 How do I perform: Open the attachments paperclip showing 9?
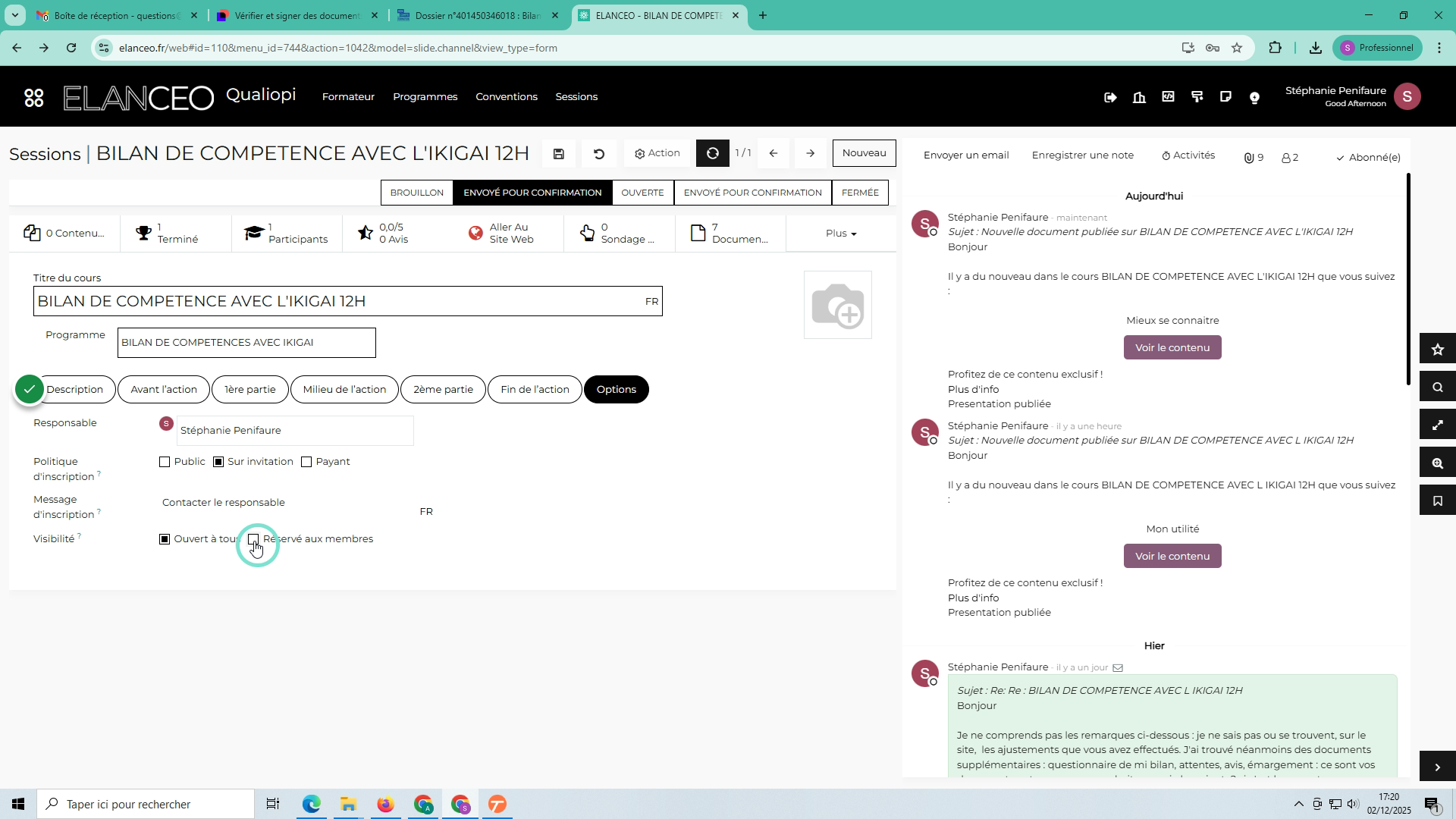1254,158
